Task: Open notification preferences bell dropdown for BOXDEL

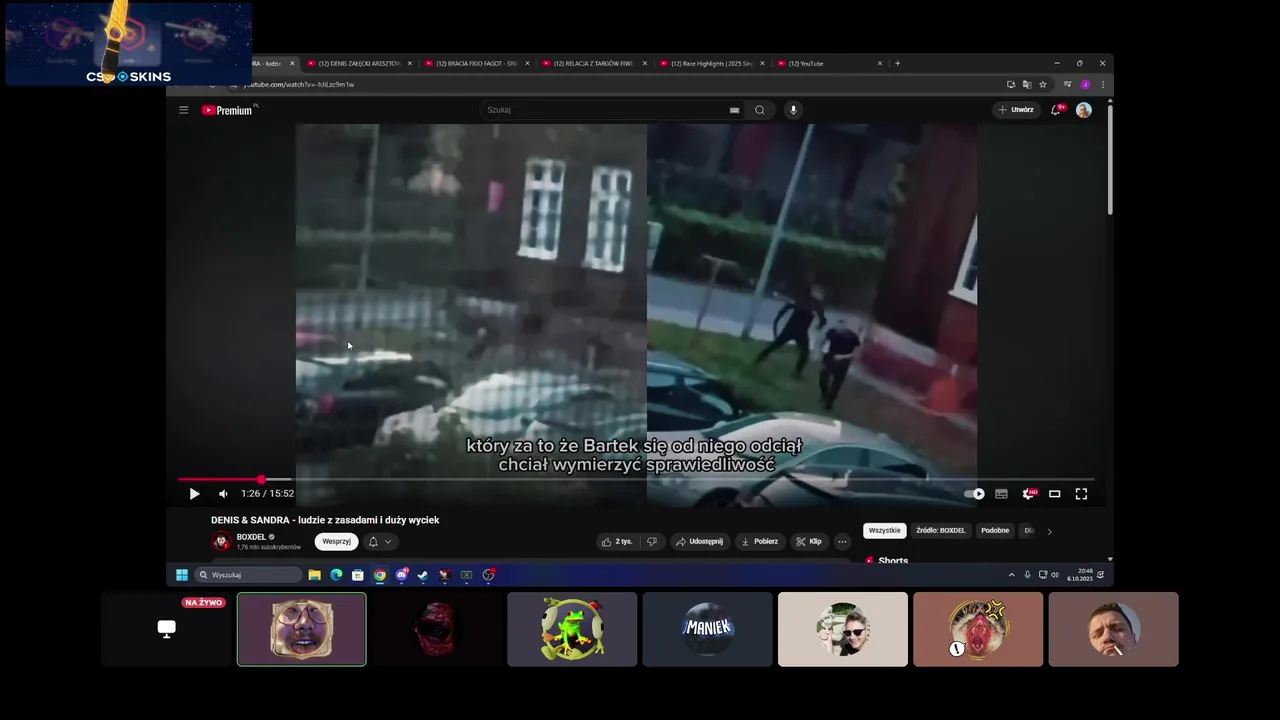Action: tap(380, 541)
